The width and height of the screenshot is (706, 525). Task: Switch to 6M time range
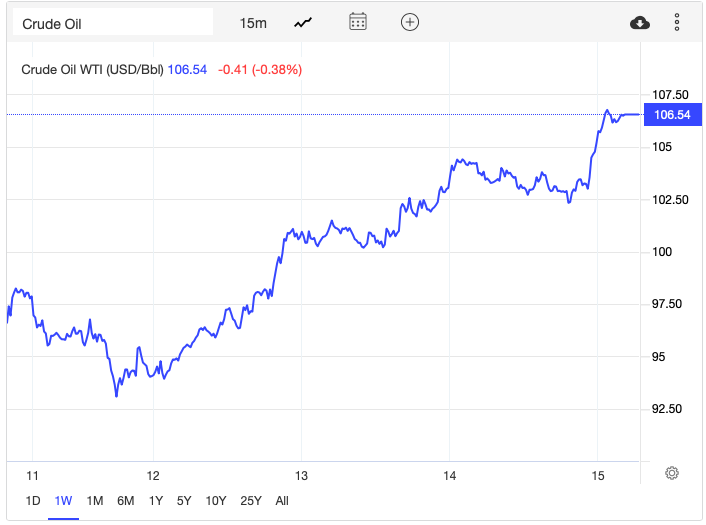[x=126, y=500]
